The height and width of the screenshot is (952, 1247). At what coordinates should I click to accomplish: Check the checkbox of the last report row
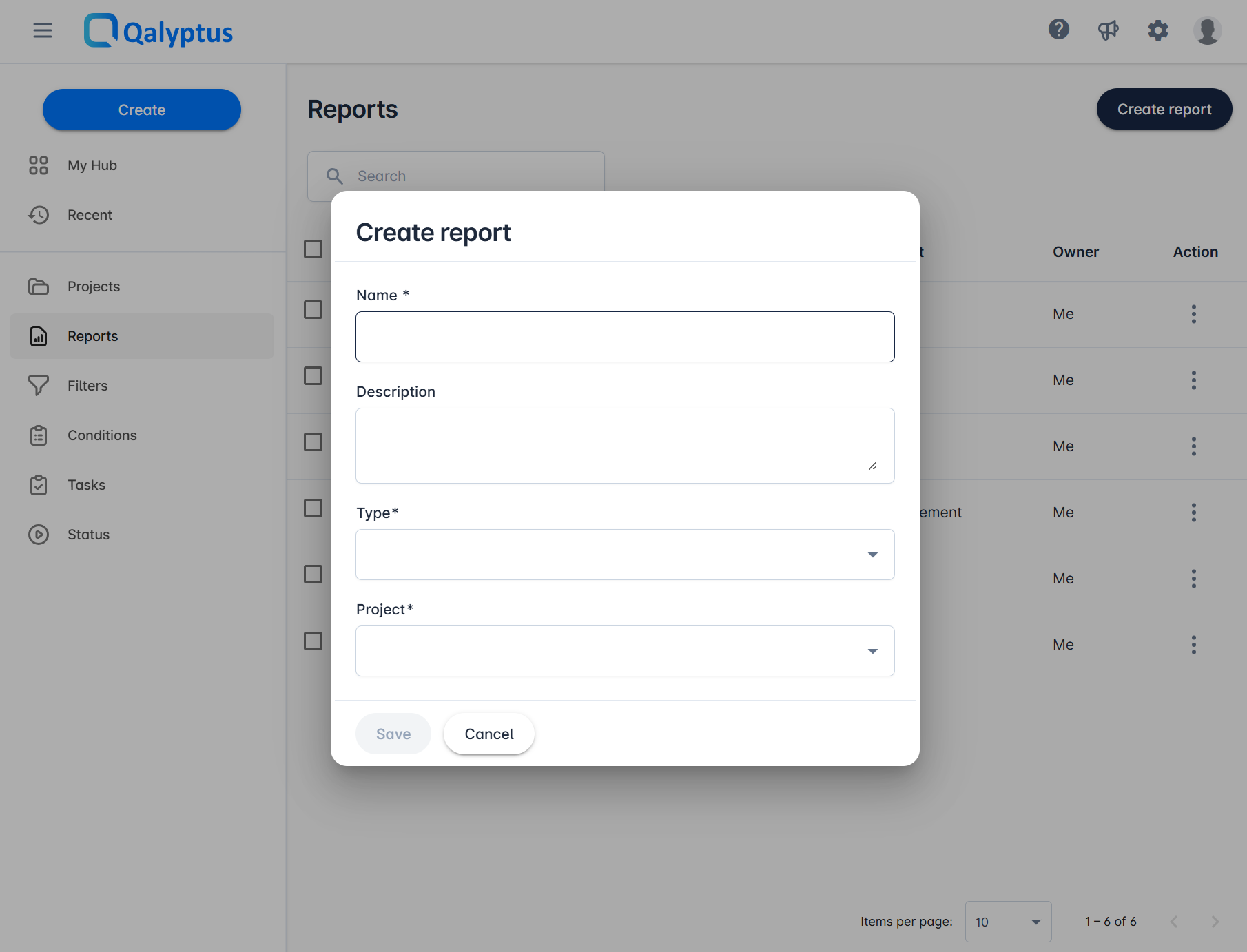pos(313,641)
